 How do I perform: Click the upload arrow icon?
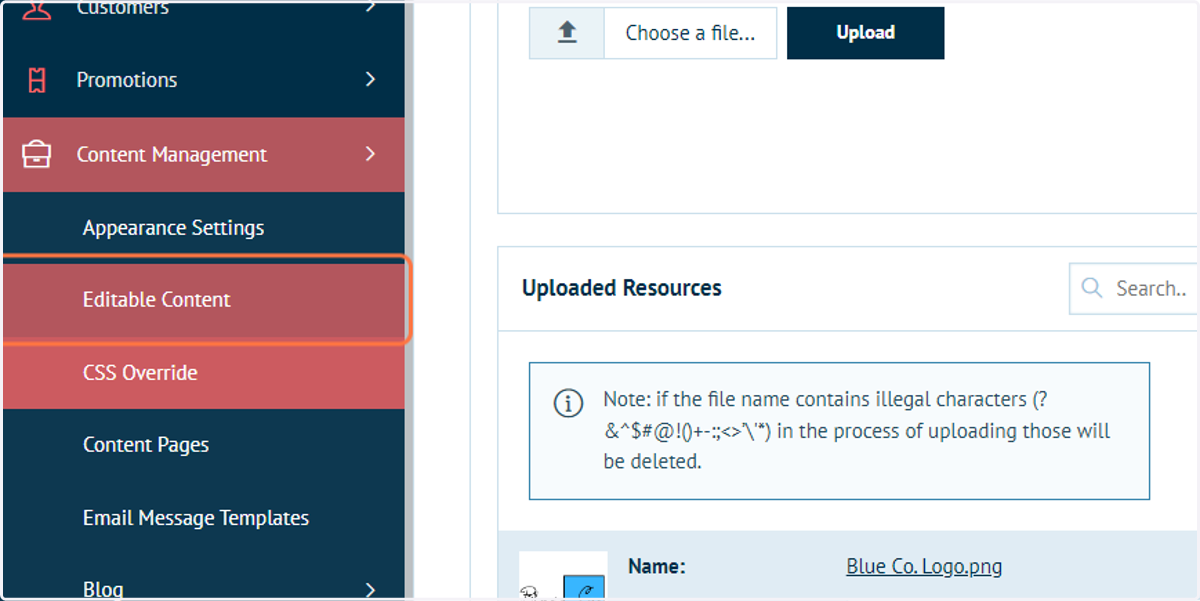(x=567, y=32)
